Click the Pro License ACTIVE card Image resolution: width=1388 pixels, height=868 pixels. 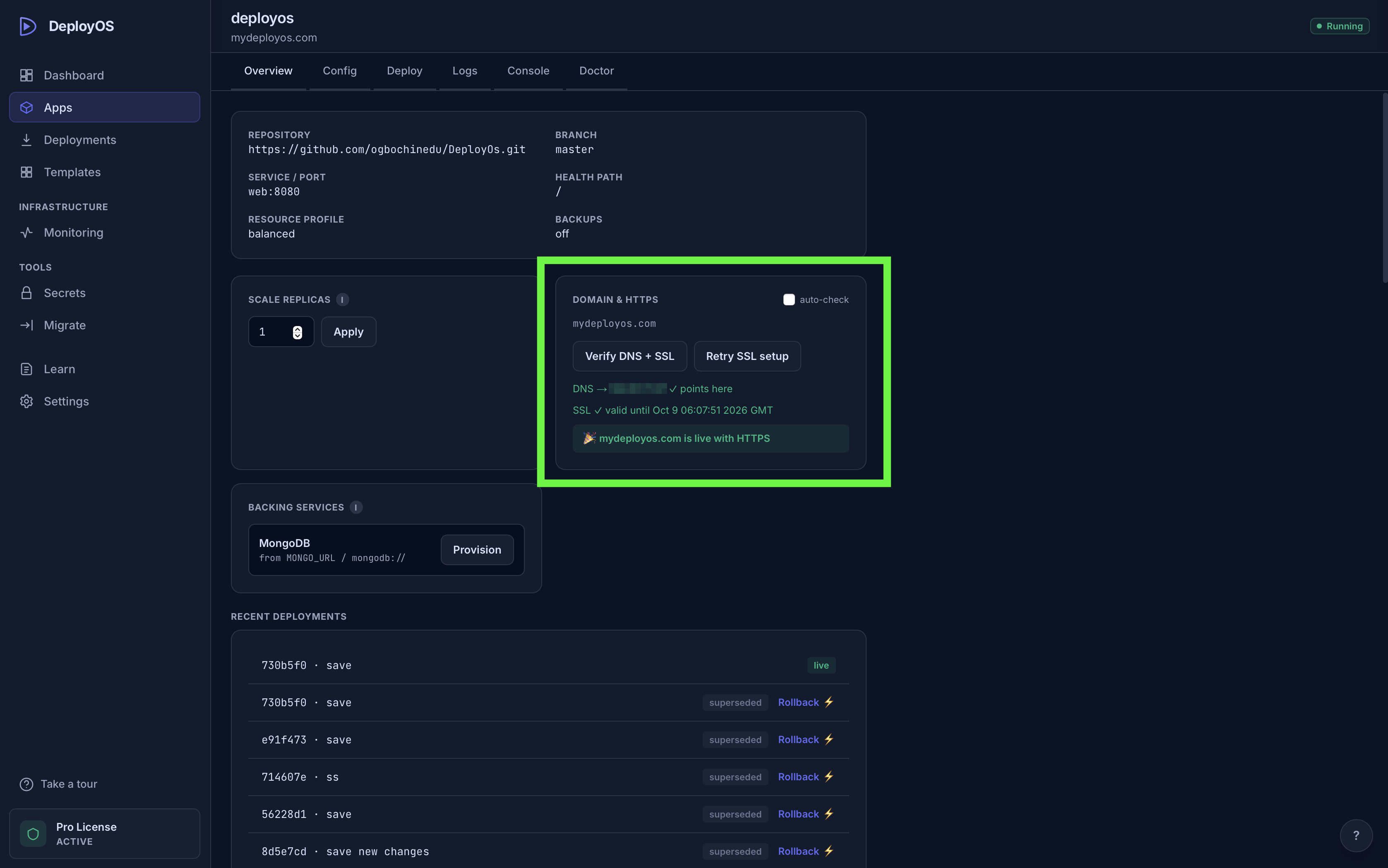point(105,834)
